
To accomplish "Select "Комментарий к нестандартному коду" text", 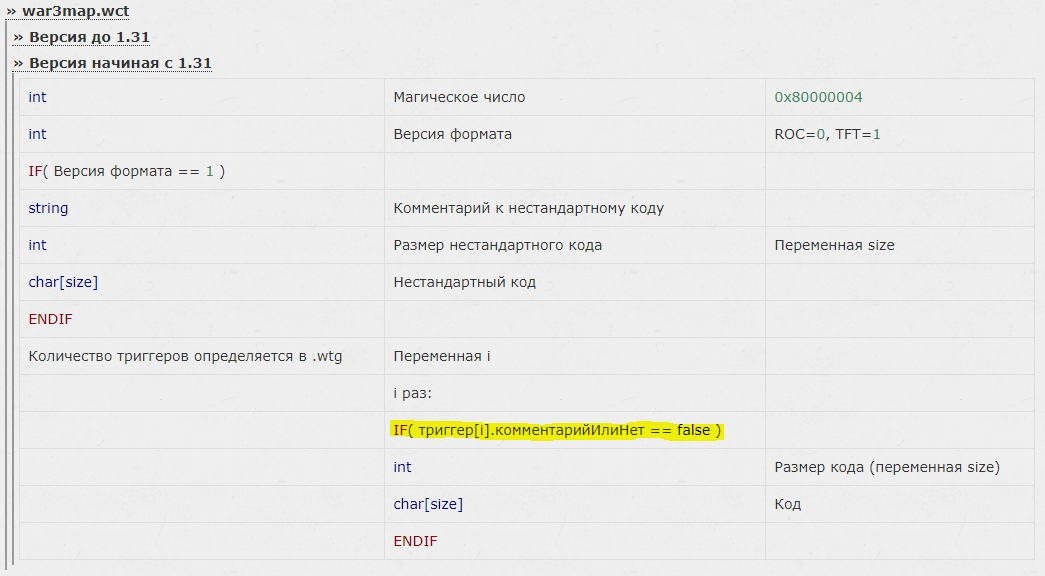I will click(x=528, y=208).
